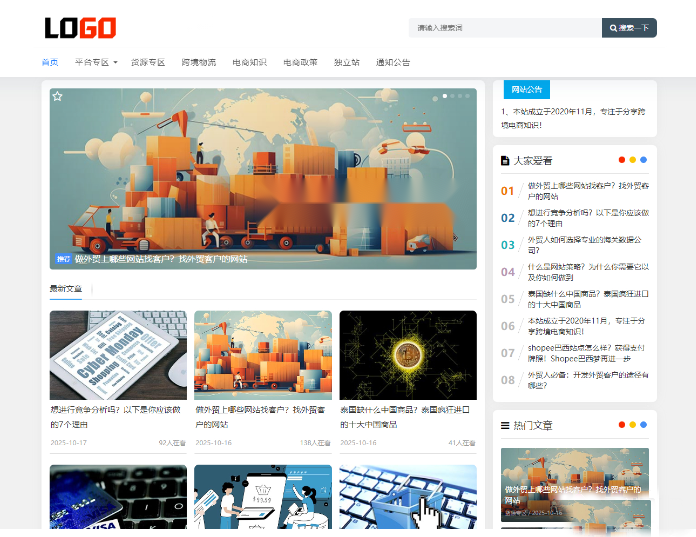Image resolution: width=696 pixels, height=537 pixels.
Task: Select the first active carousel indicator dot
Action: (x=445, y=96)
